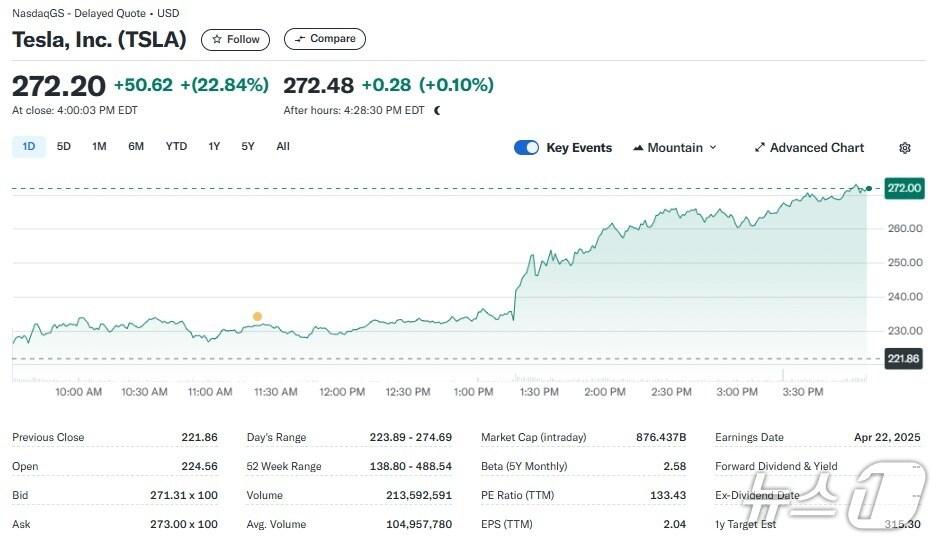Image resolution: width=940 pixels, height=543 pixels.
Task: Switch chart to 6M range
Action: tap(136, 147)
